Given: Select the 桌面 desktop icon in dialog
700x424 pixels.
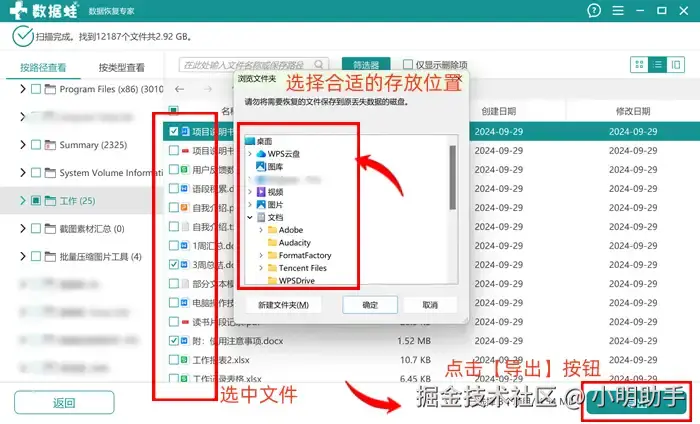Looking at the screenshot, I should click(x=250, y=141).
